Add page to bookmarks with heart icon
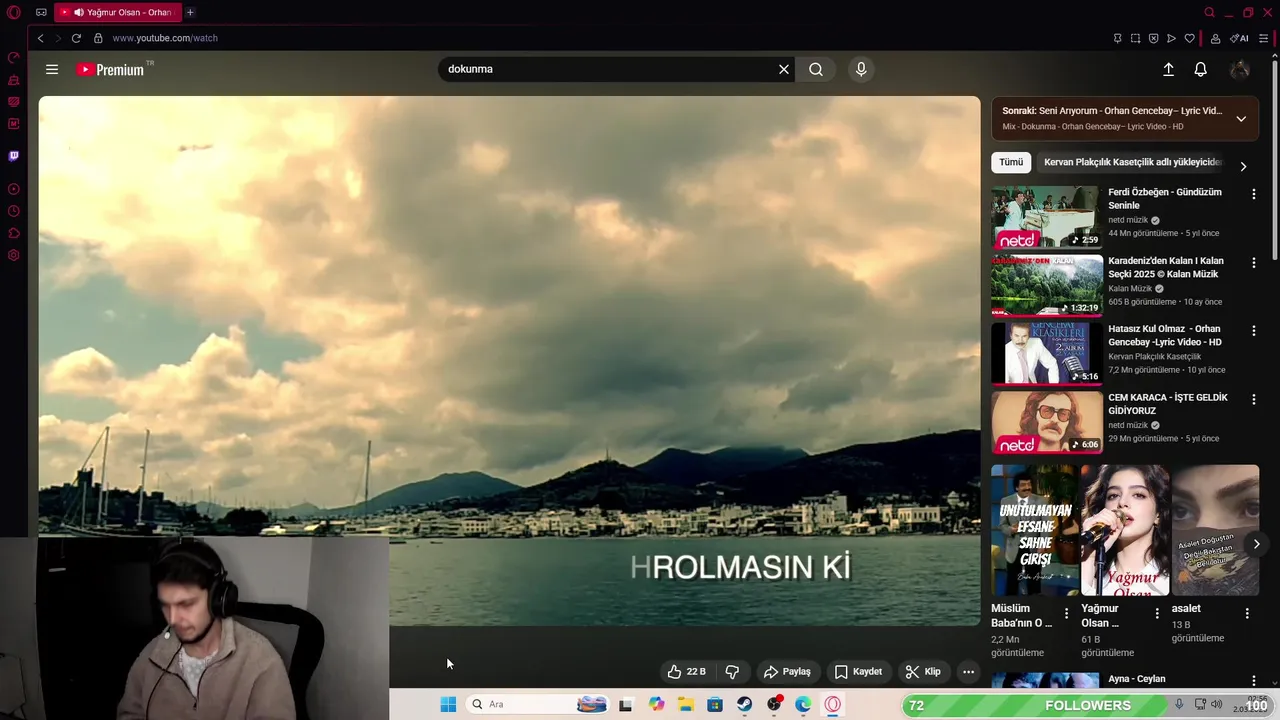 1189,38
